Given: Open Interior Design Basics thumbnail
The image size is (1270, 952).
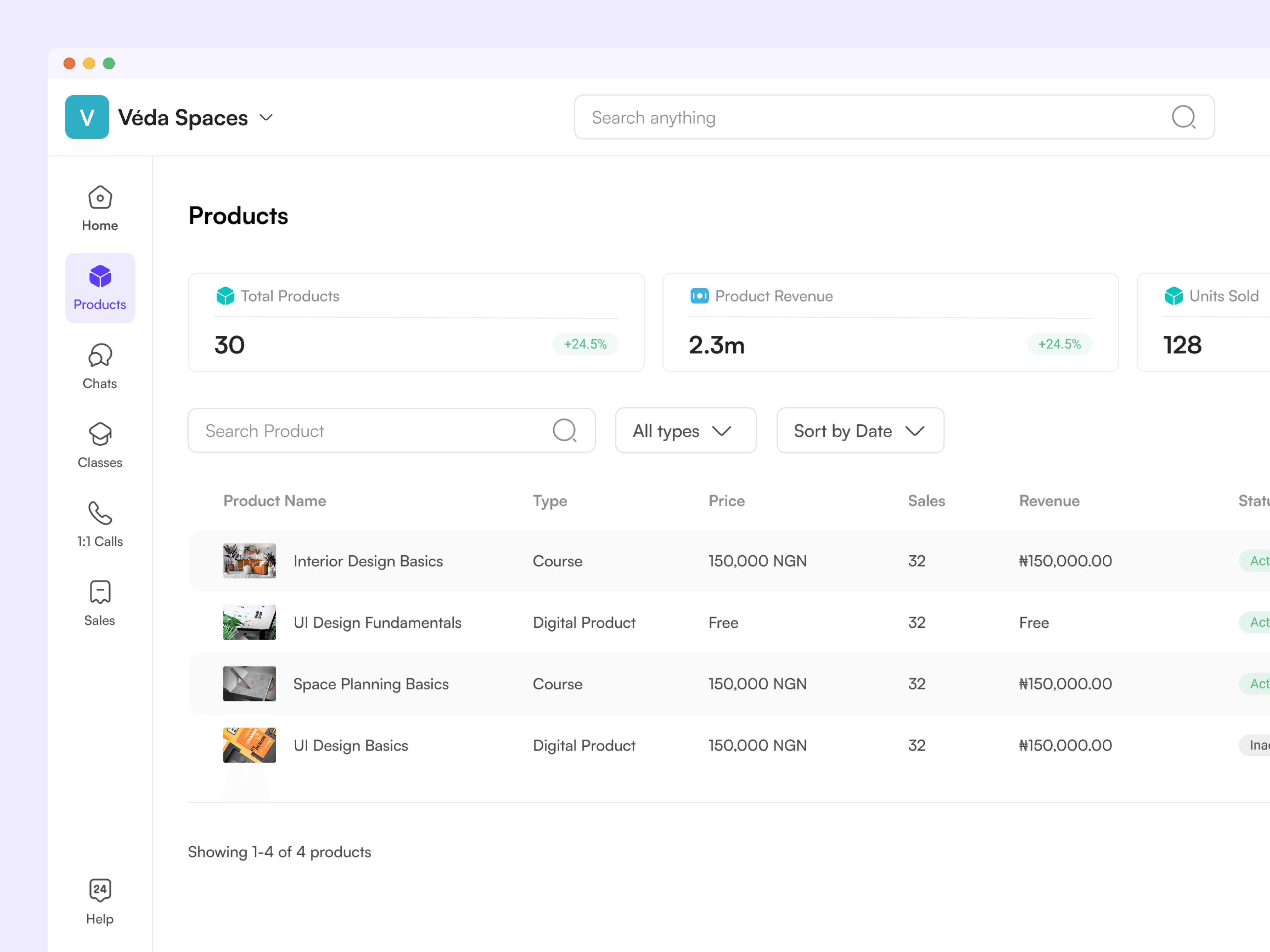Looking at the screenshot, I should tap(249, 561).
